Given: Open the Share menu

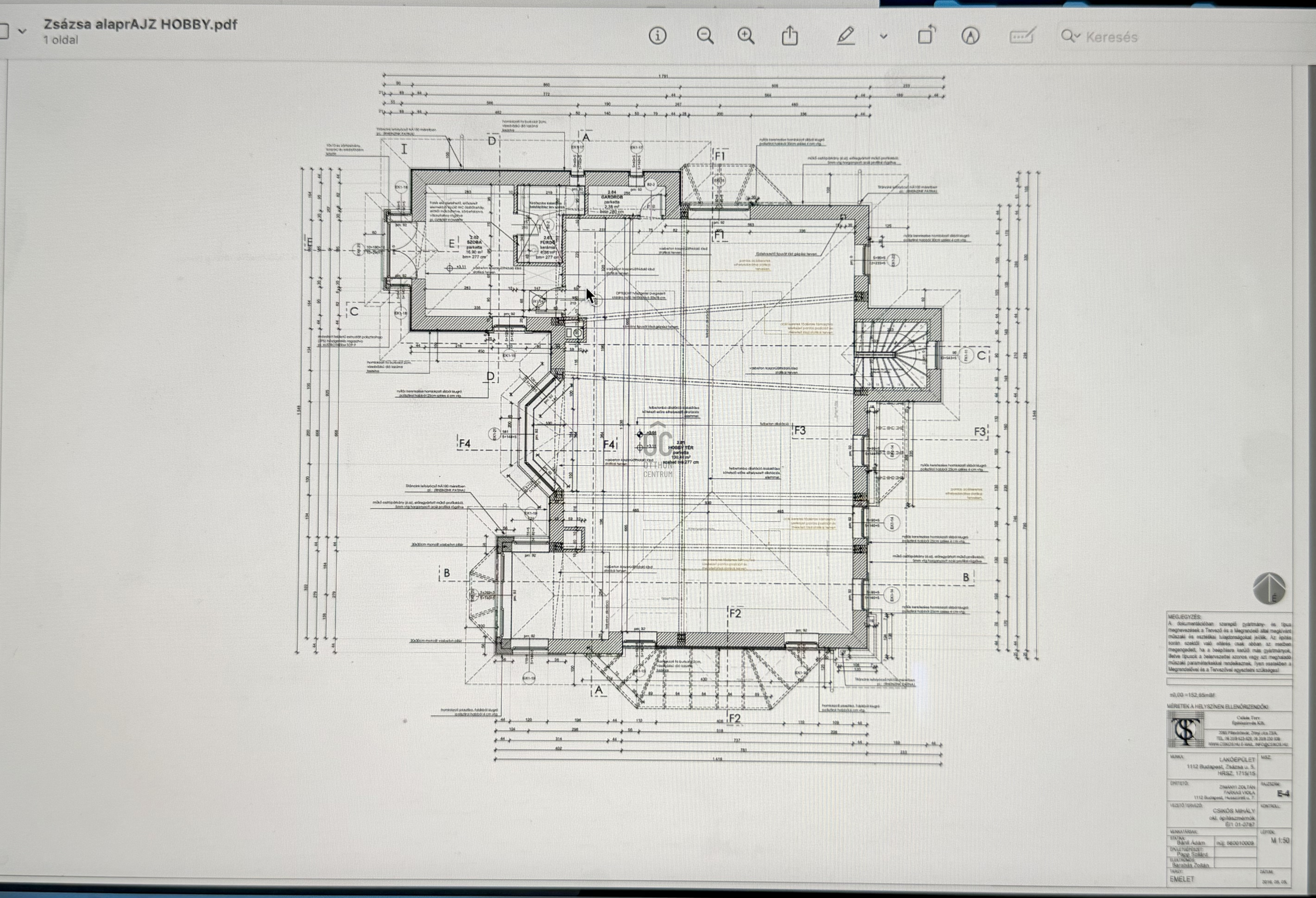Looking at the screenshot, I should pos(790,36).
